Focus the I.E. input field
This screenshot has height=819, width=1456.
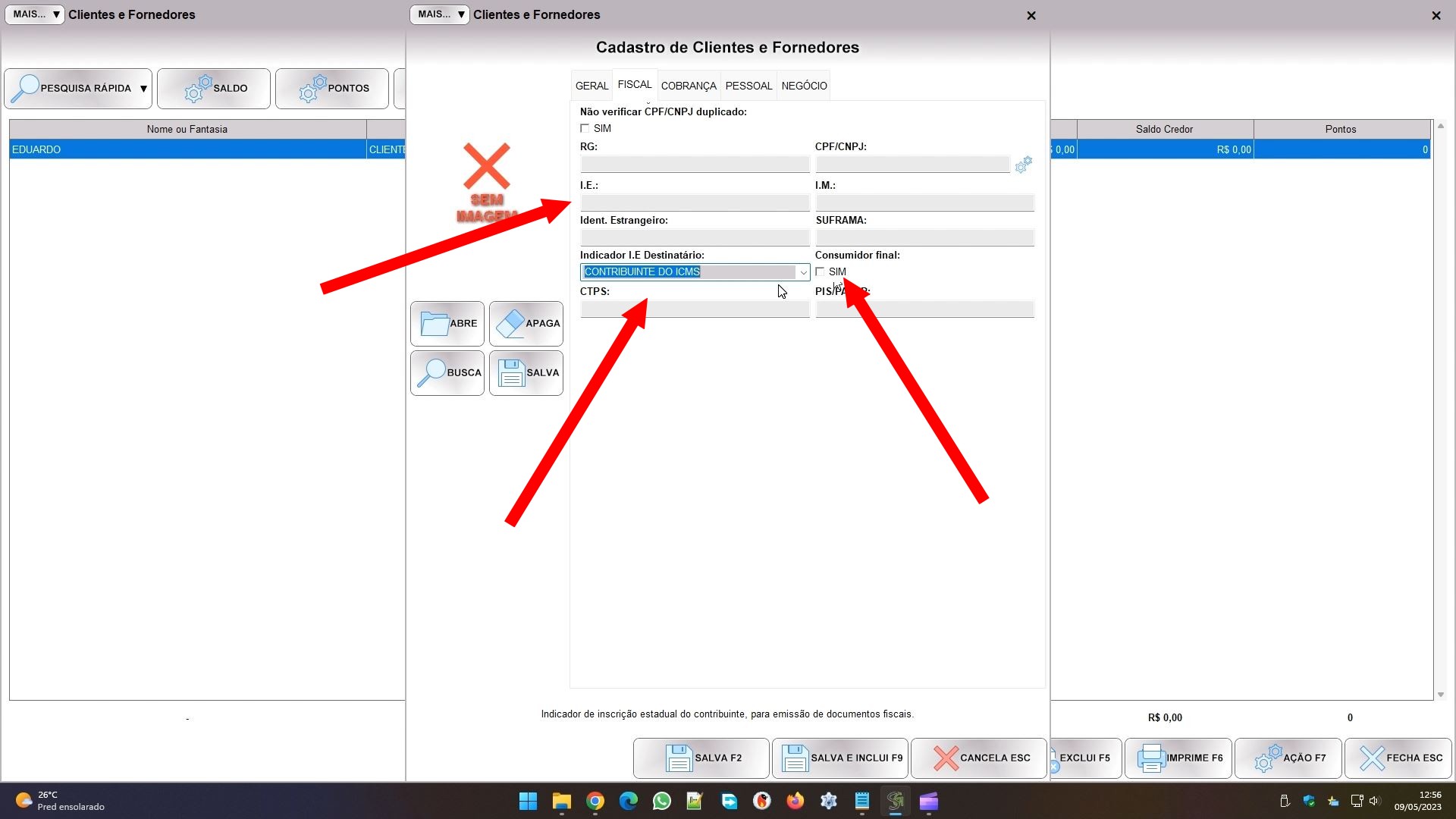pyautogui.click(x=695, y=202)
